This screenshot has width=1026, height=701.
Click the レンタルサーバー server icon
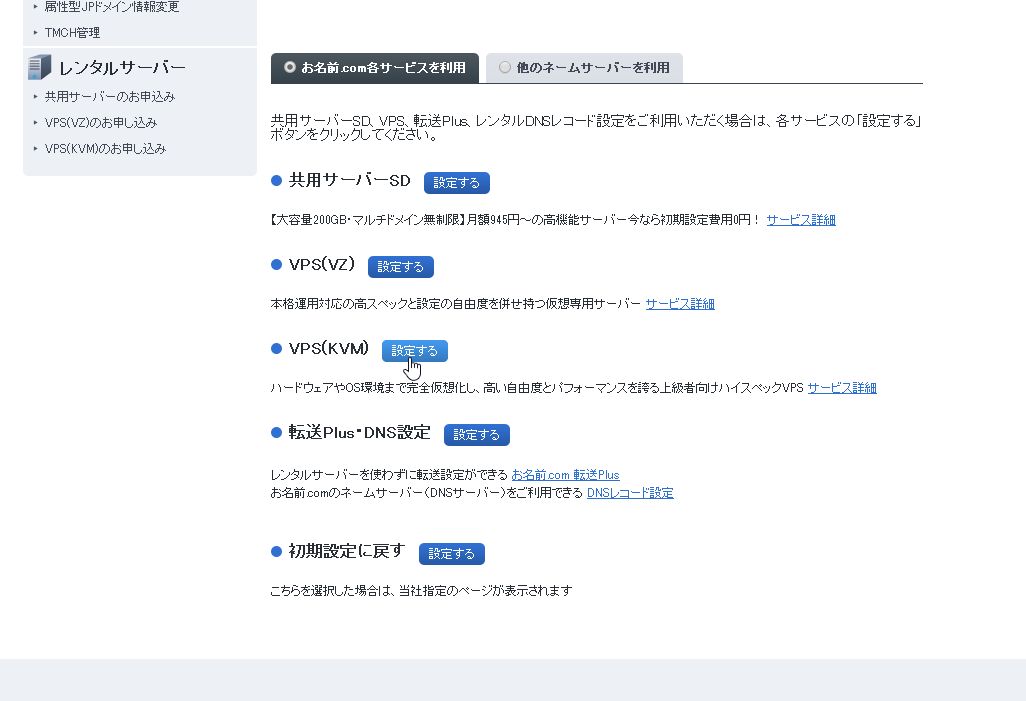coord(39,67)
